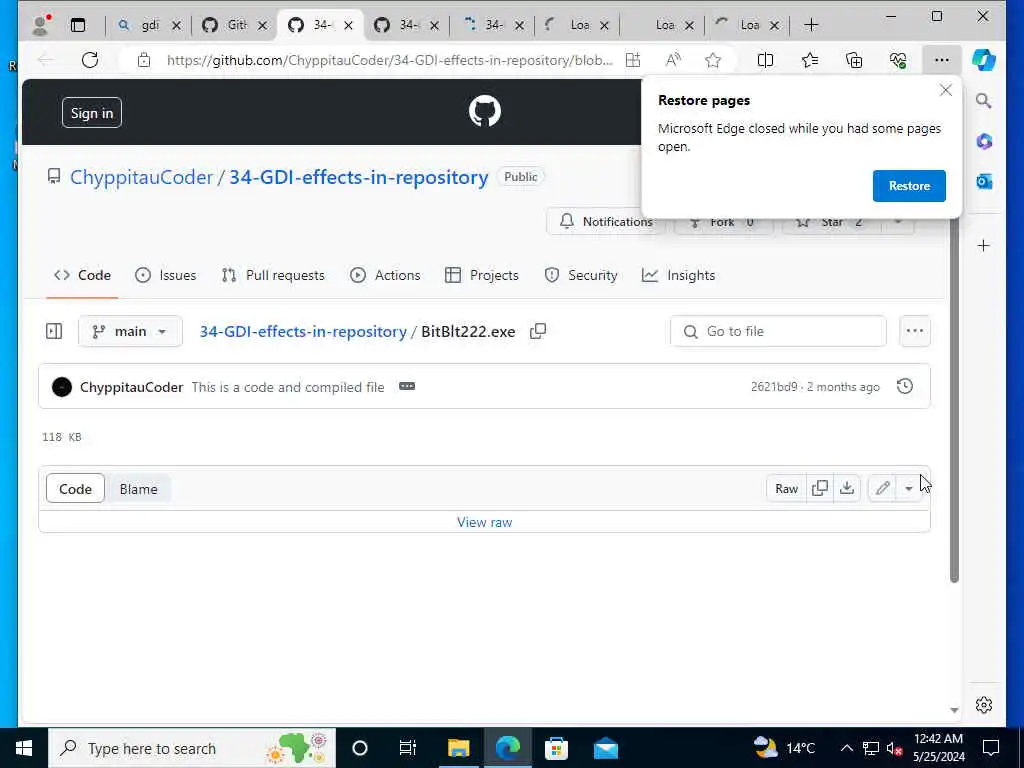Viewport: 1024px width, 768px height.
Task: Open the Edge profile icon
Action: pyautogui.click(x=40, y=25)
